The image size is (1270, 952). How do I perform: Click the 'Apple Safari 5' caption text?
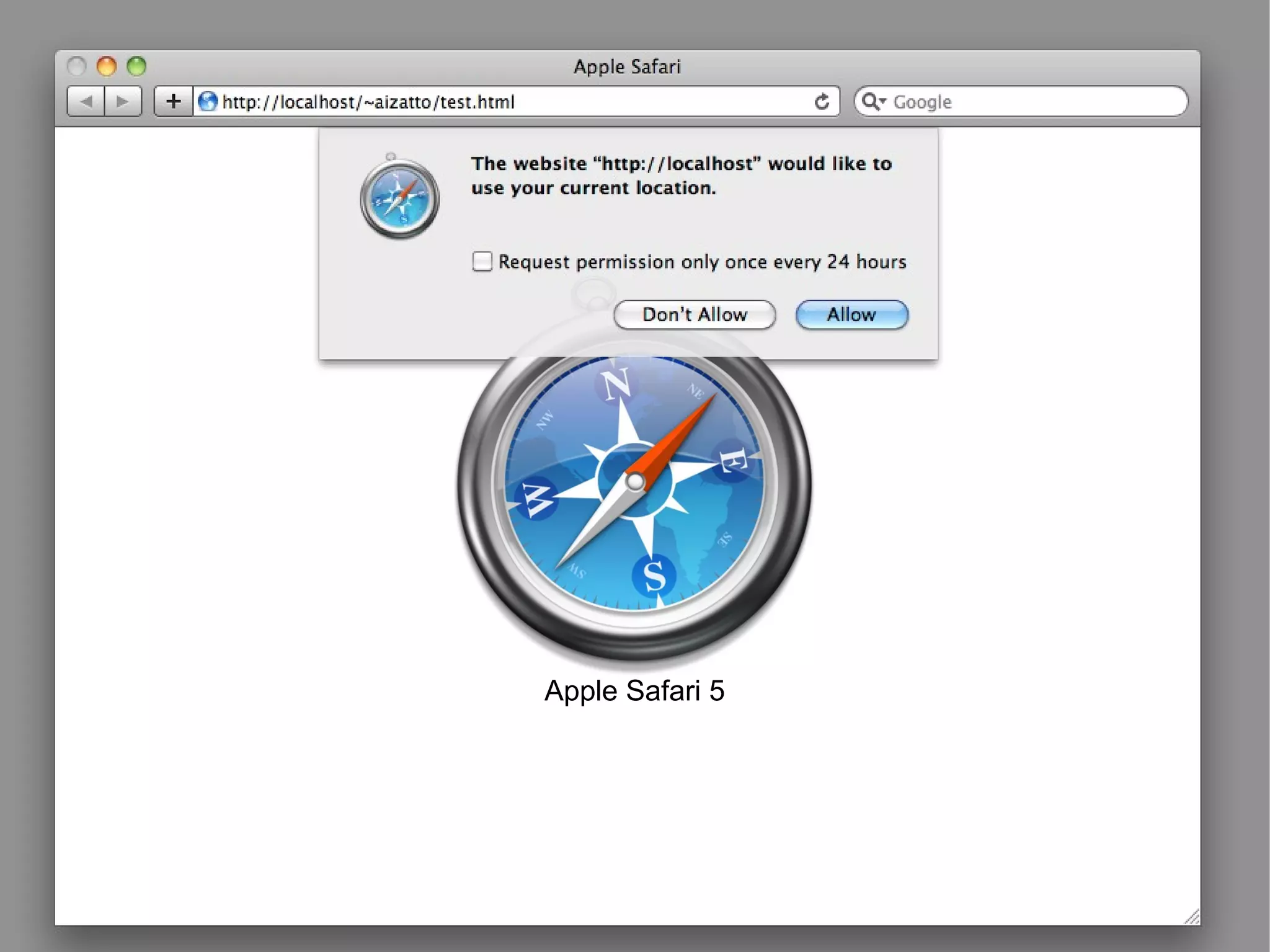pyautogui.click(x=634, y=690)
